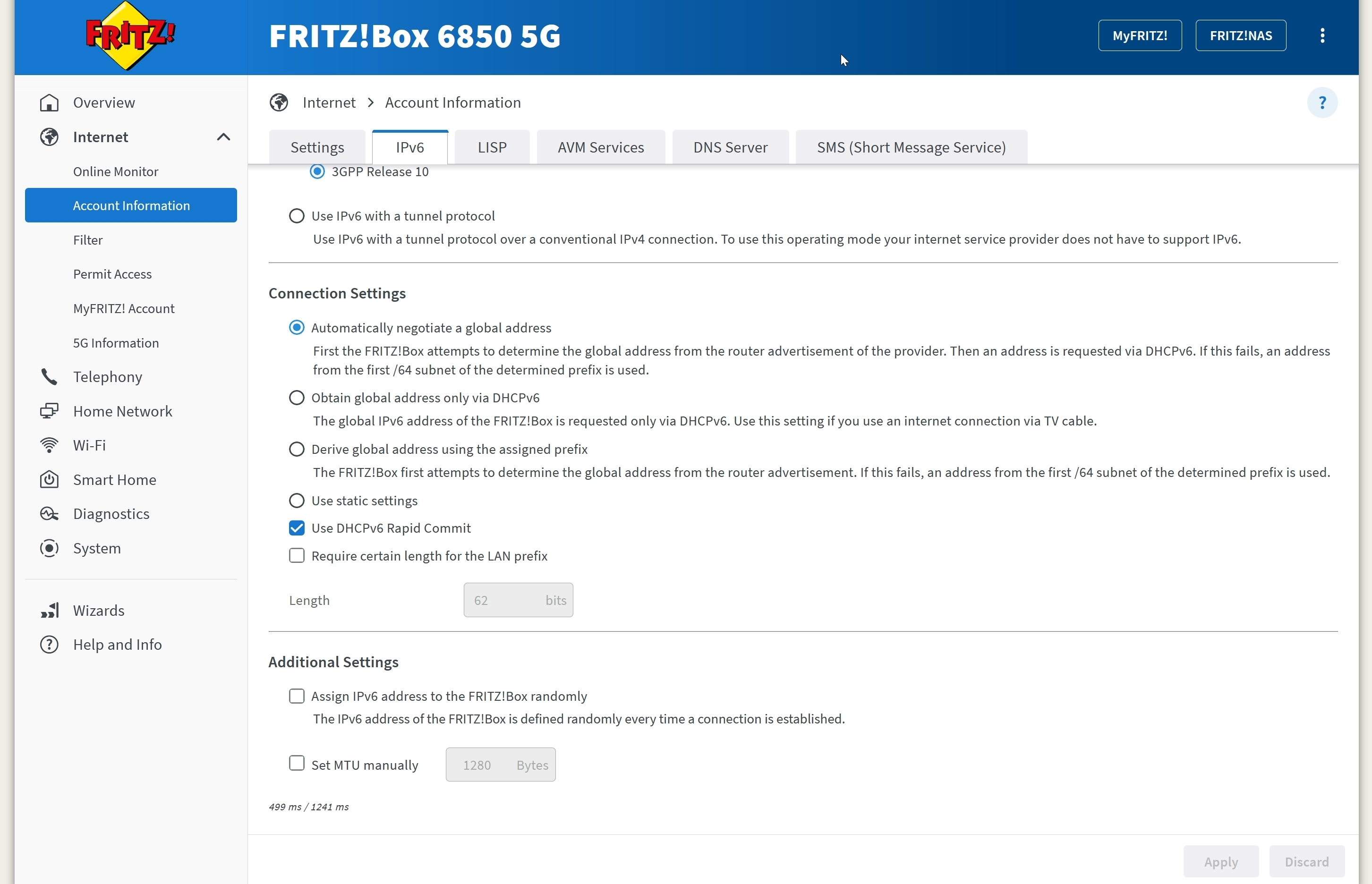The height and width of the screenshot is (884, 1372).
Task: Click the Additional Settings heading
Action: click(x=333, y=663)
